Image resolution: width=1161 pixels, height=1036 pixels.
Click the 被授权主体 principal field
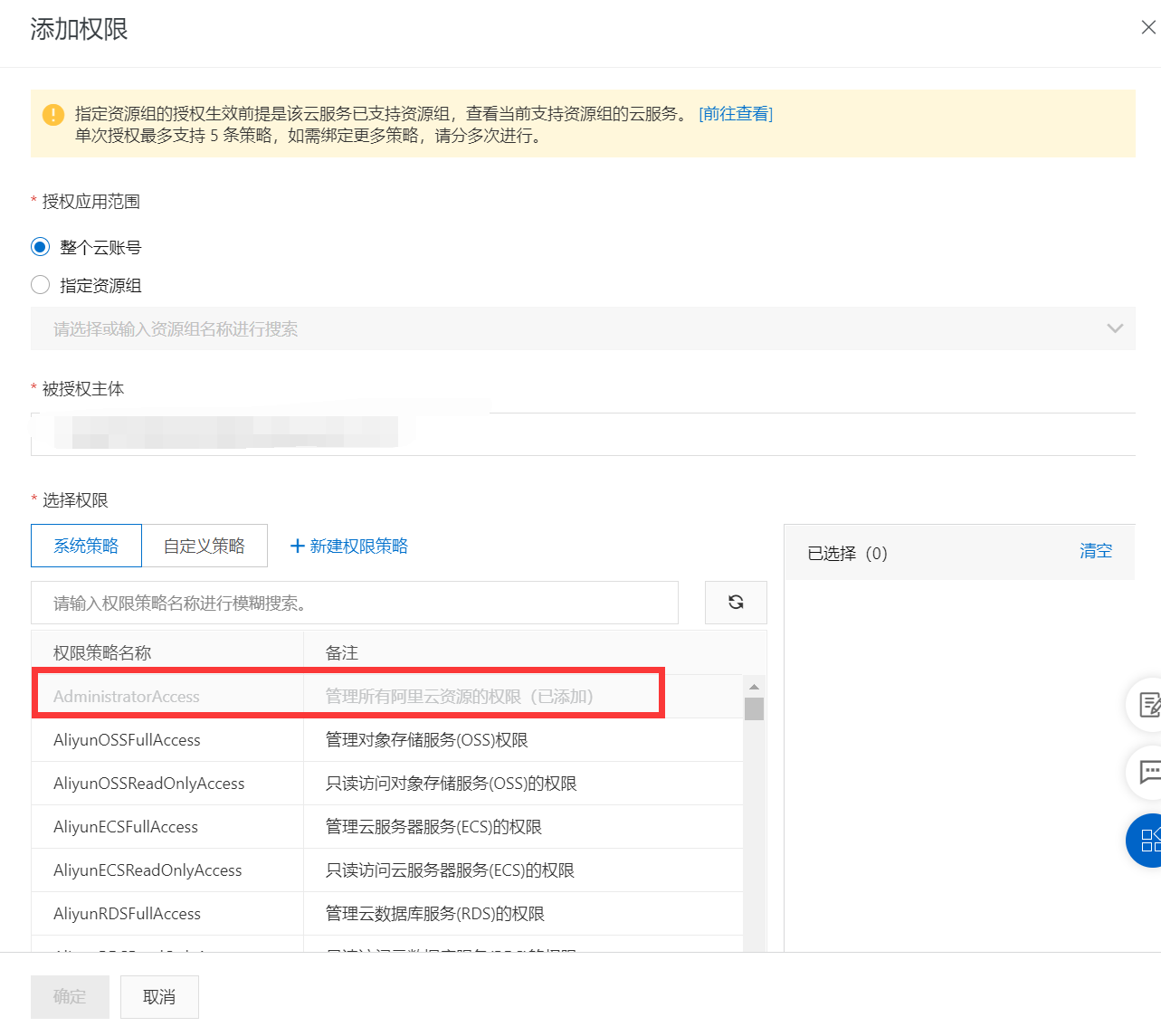[583, 433]
